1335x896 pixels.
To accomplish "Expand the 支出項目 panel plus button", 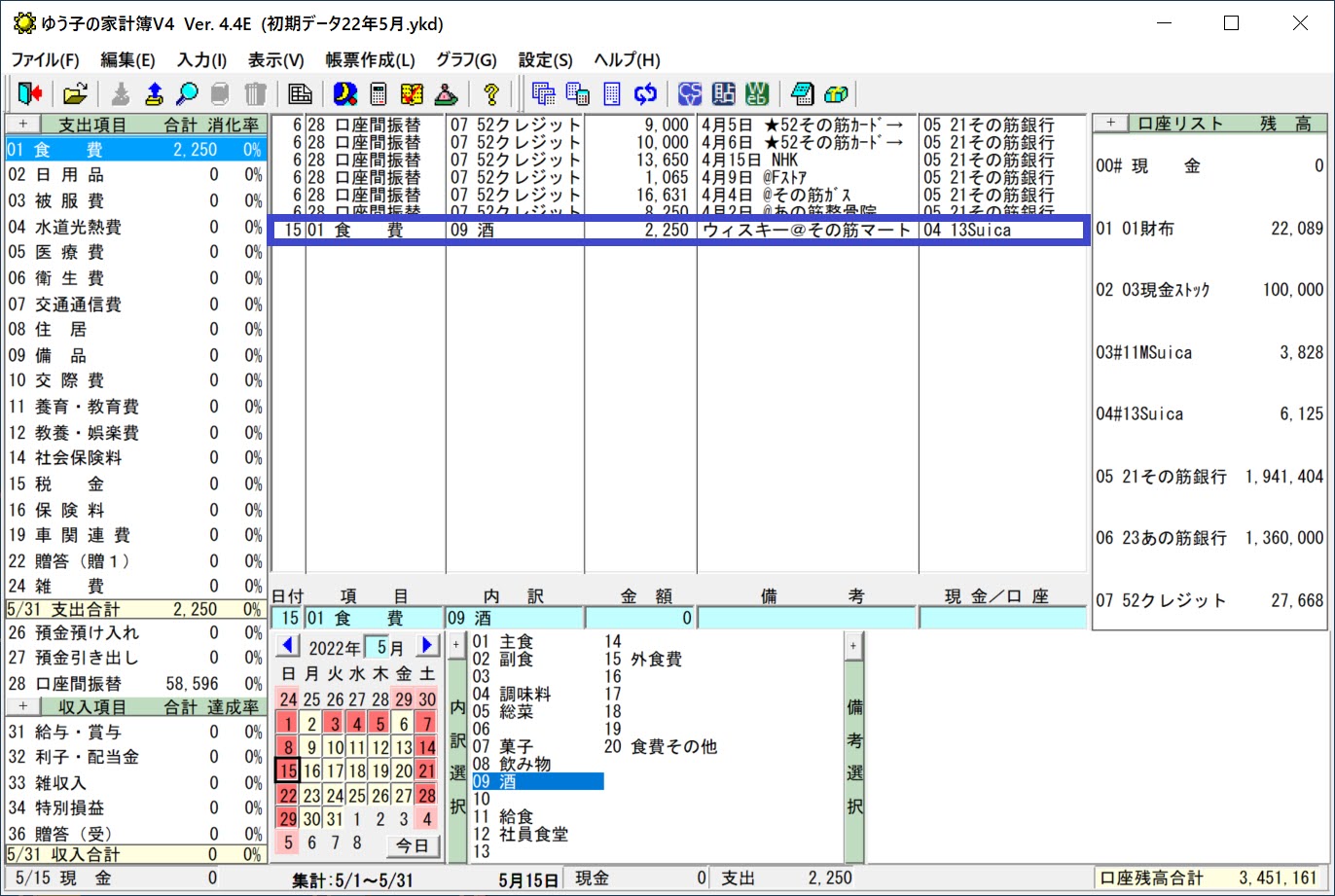I will pyautogui.click(x=23, y=124).
